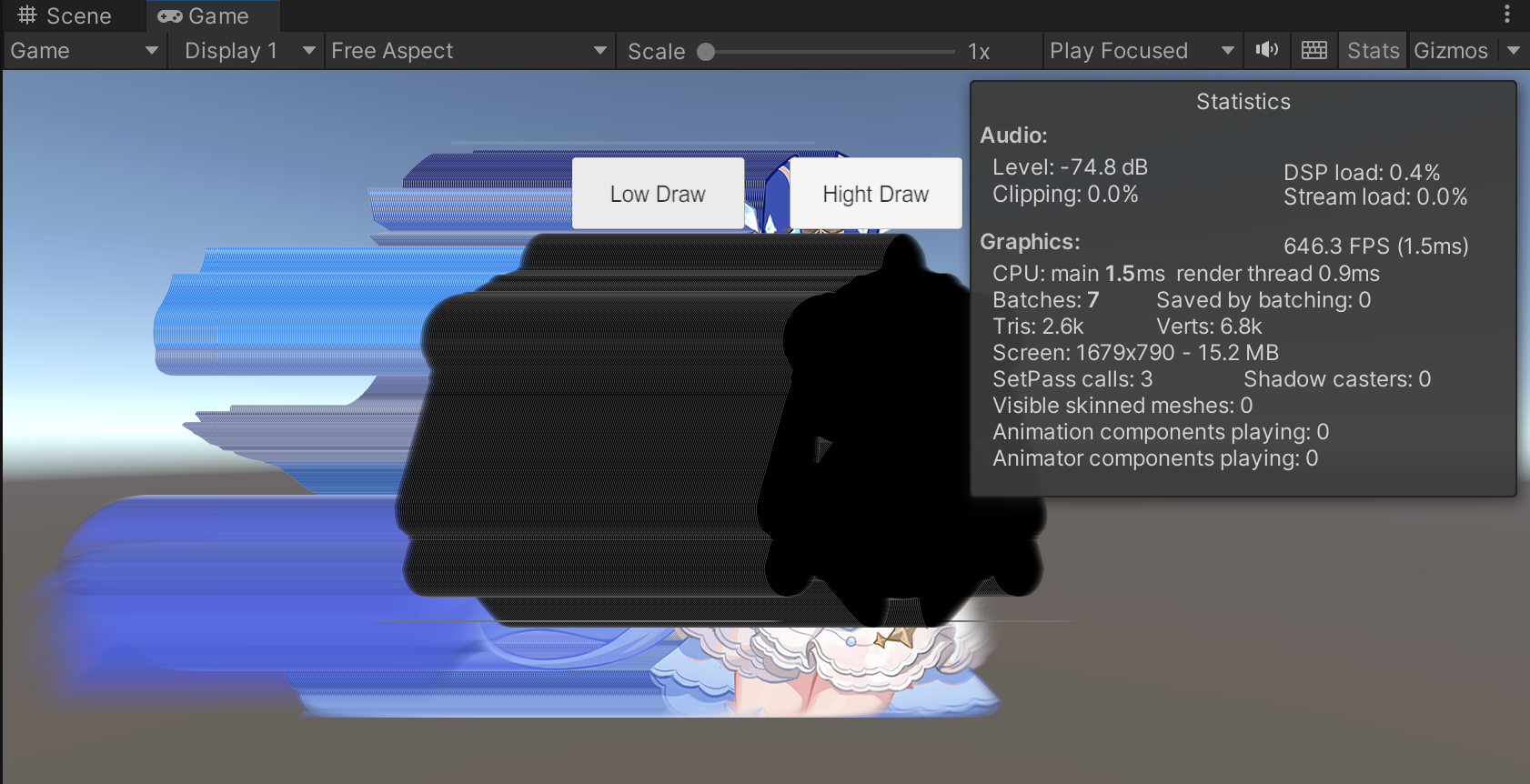Screen dimensions: 1530x784
Task: Click the Scale slider handle
Action: [706, 52]
